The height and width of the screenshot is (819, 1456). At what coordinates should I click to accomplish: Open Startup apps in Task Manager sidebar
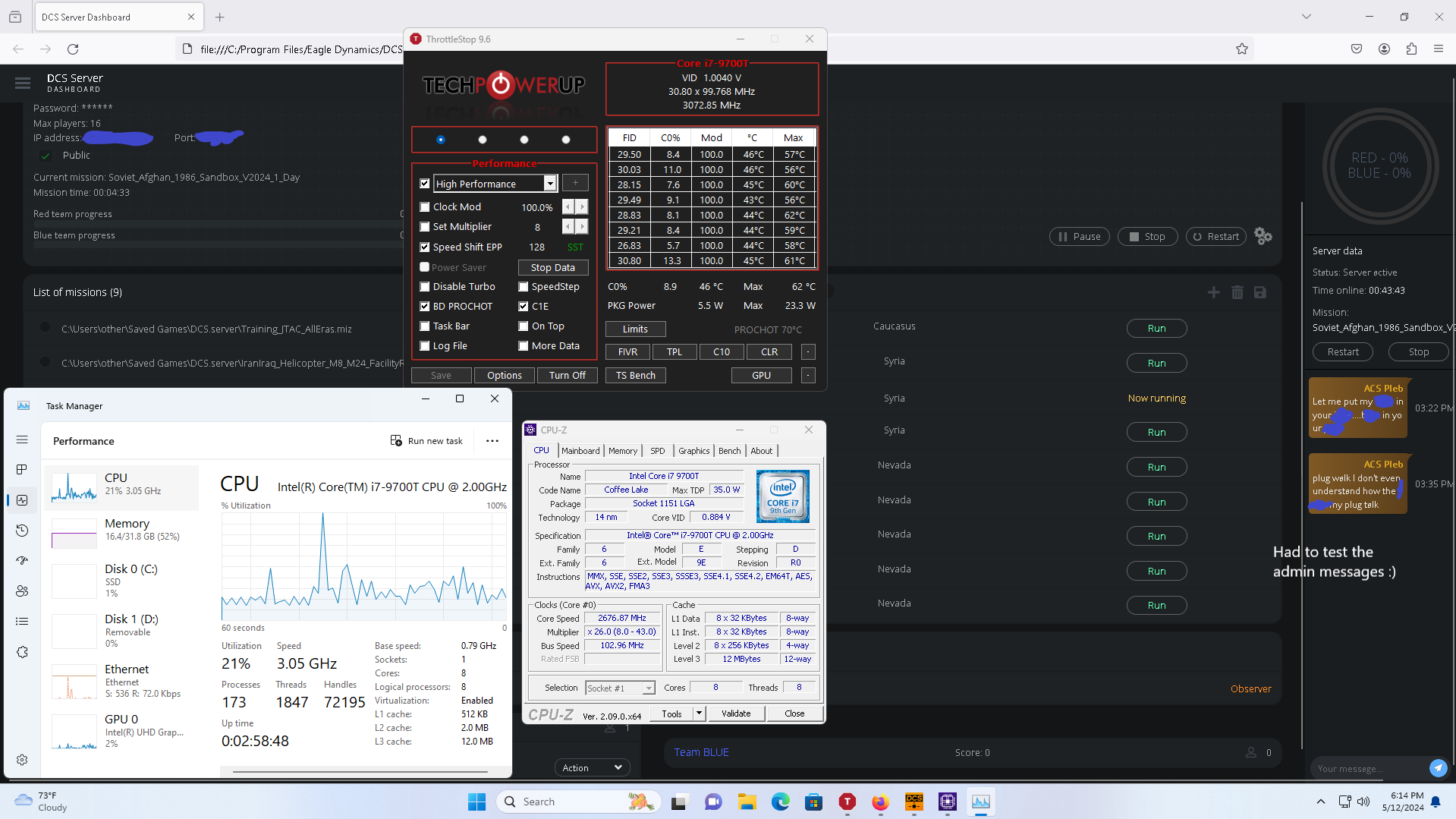coord(22,561)
